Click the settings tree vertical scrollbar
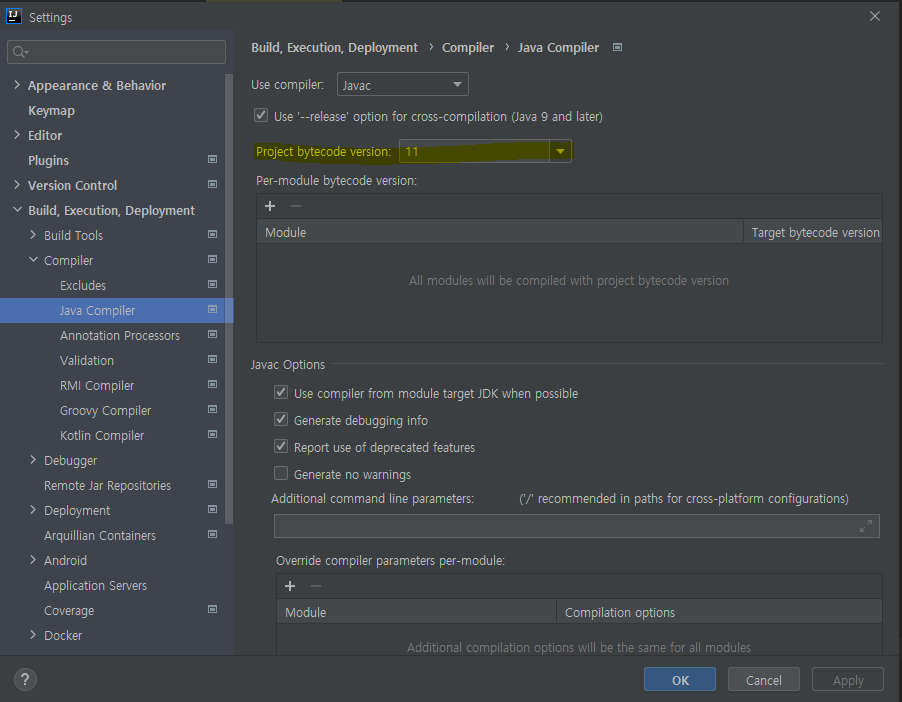 click(x=229, y=299)
